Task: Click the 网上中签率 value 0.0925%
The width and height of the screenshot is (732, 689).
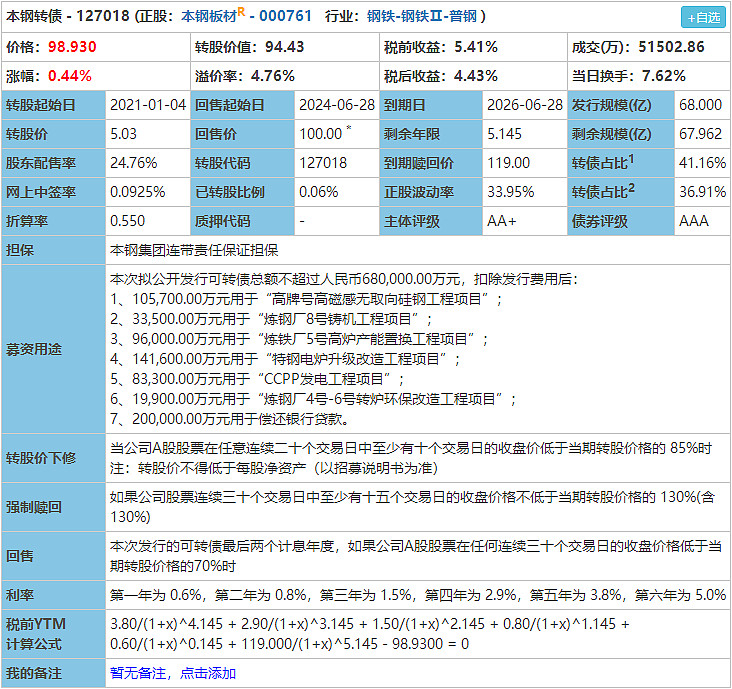Action: point(137,192)
